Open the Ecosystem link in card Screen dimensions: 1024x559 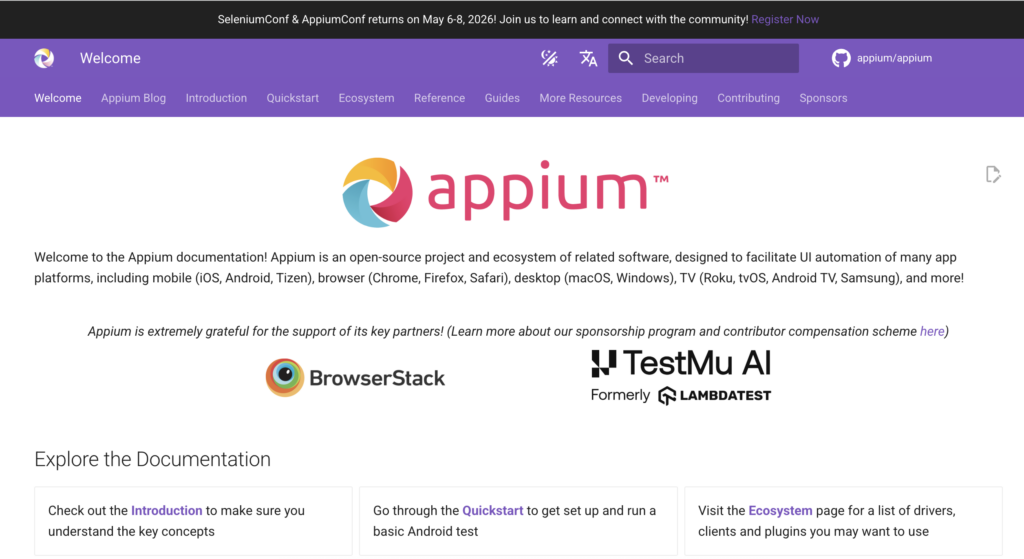(780, 511)
